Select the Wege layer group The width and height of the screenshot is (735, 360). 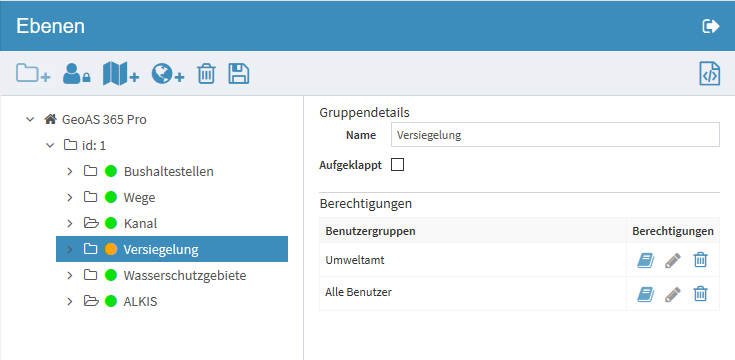(x=139, y=198)
